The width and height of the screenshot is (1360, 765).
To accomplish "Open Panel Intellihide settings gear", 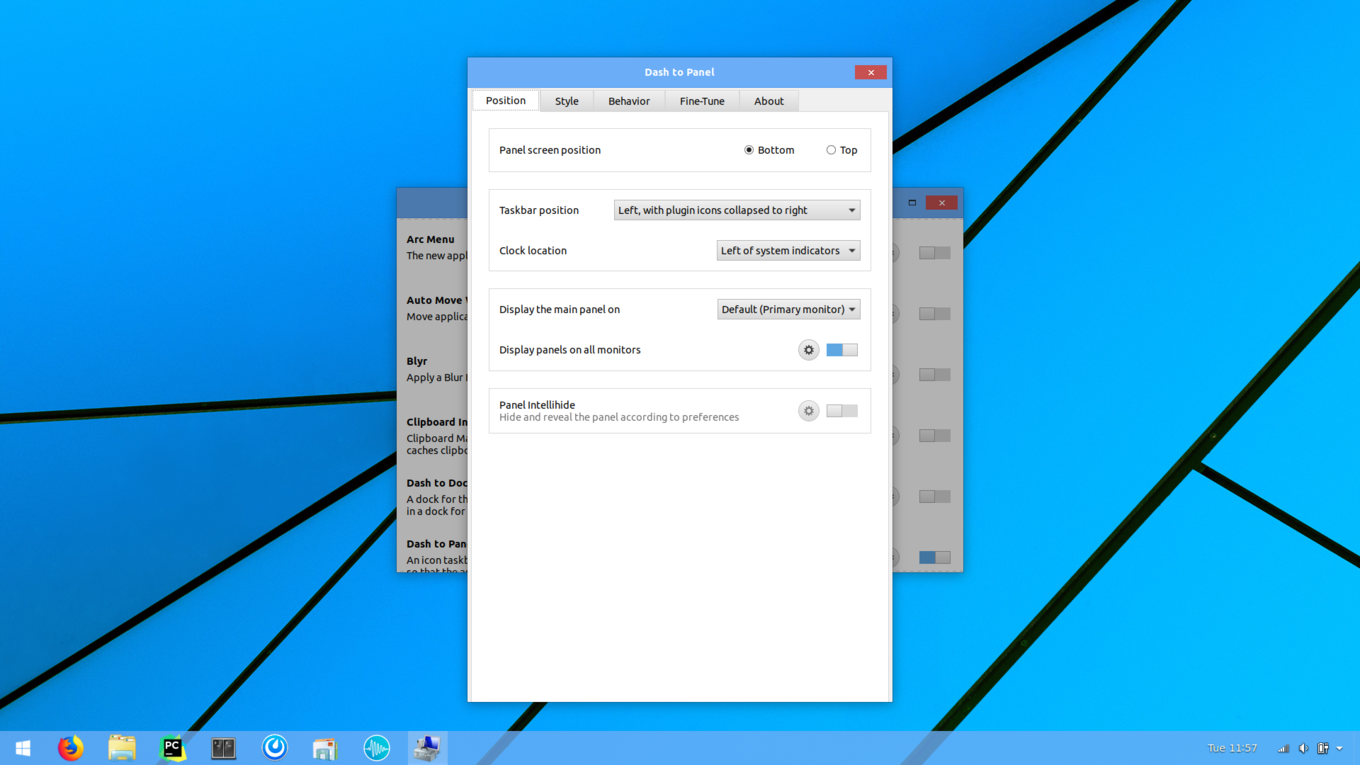I will click(808, 411).
